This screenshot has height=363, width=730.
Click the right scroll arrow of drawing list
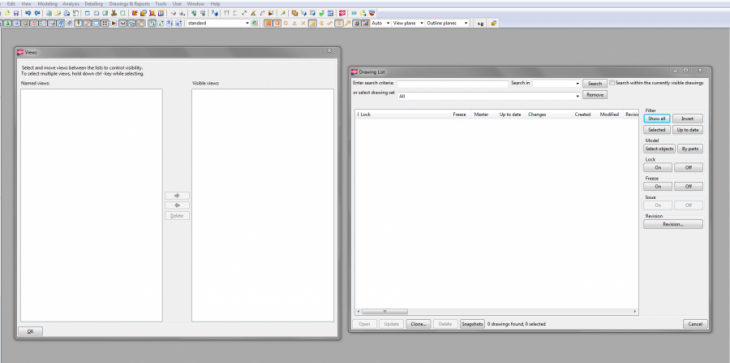635,311
